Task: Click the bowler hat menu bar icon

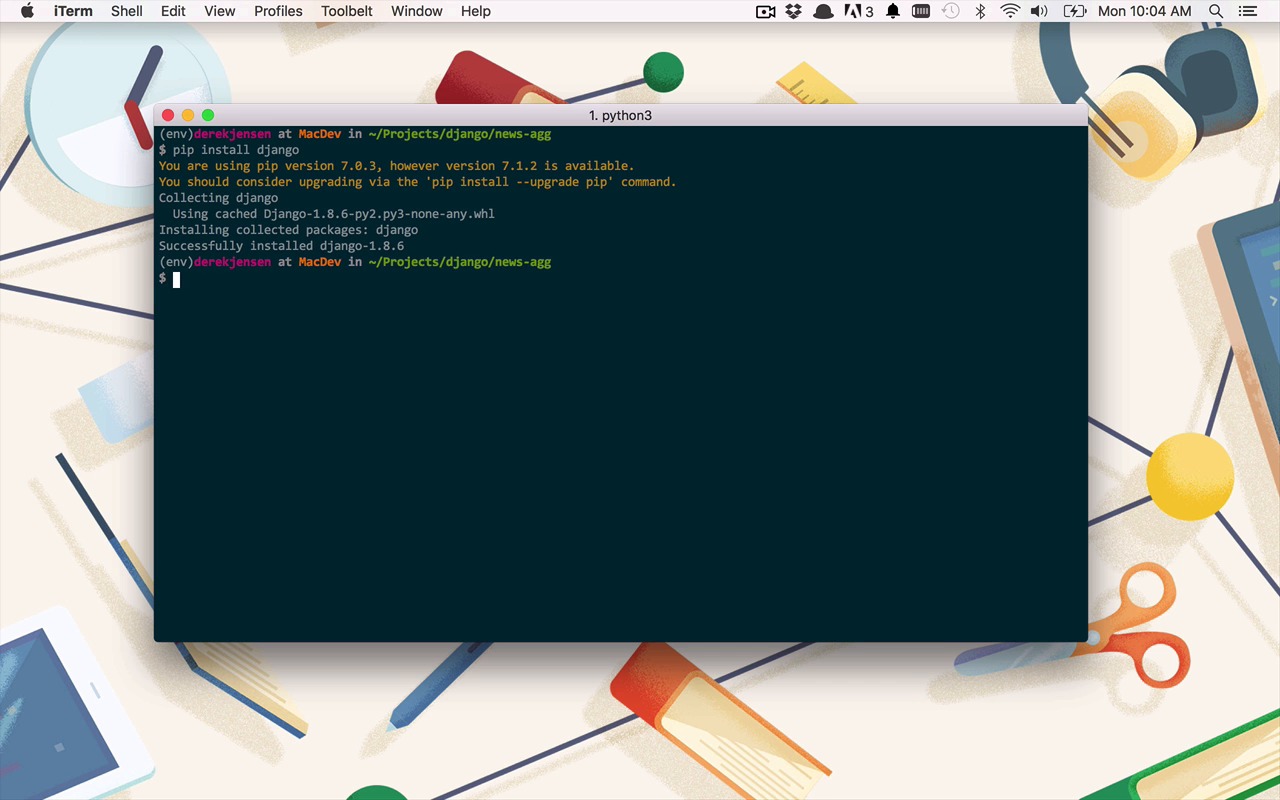Action: (x=823, y=11)
